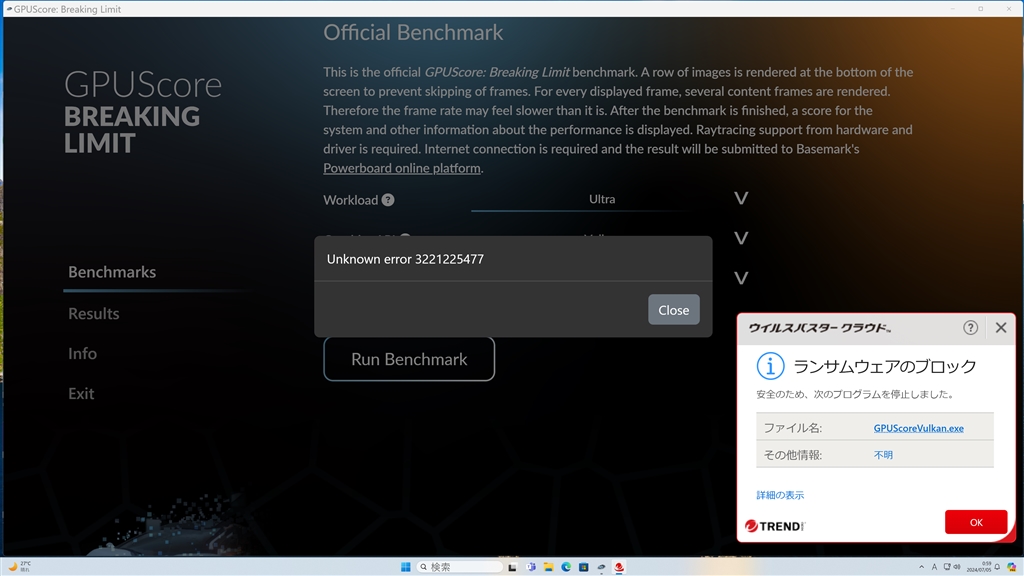
Task: Select the Benchmarks menu item
Action: point(112,272)
